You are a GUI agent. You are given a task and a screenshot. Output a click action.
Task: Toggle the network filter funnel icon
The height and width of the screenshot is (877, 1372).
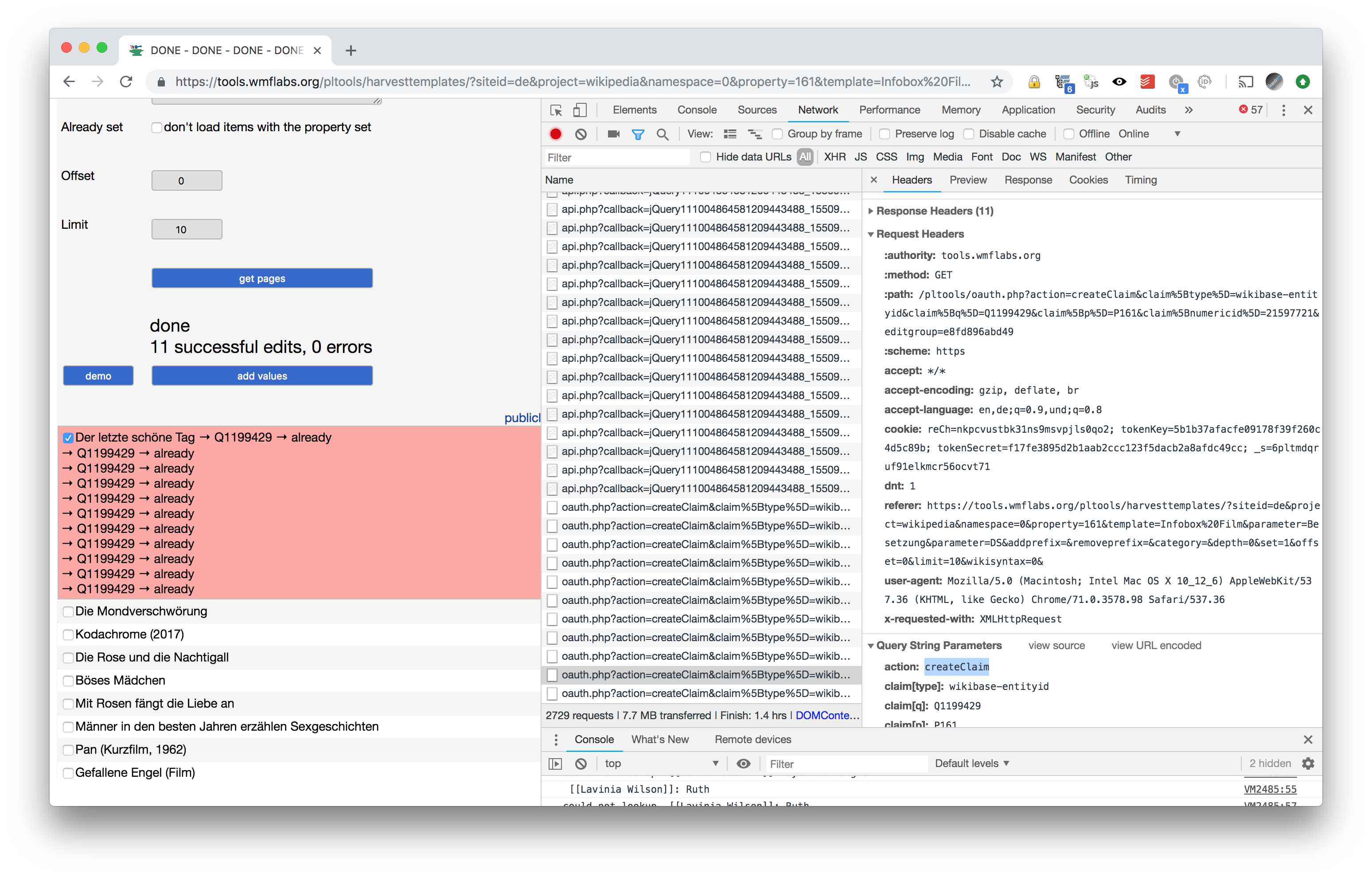click(638, 134)
